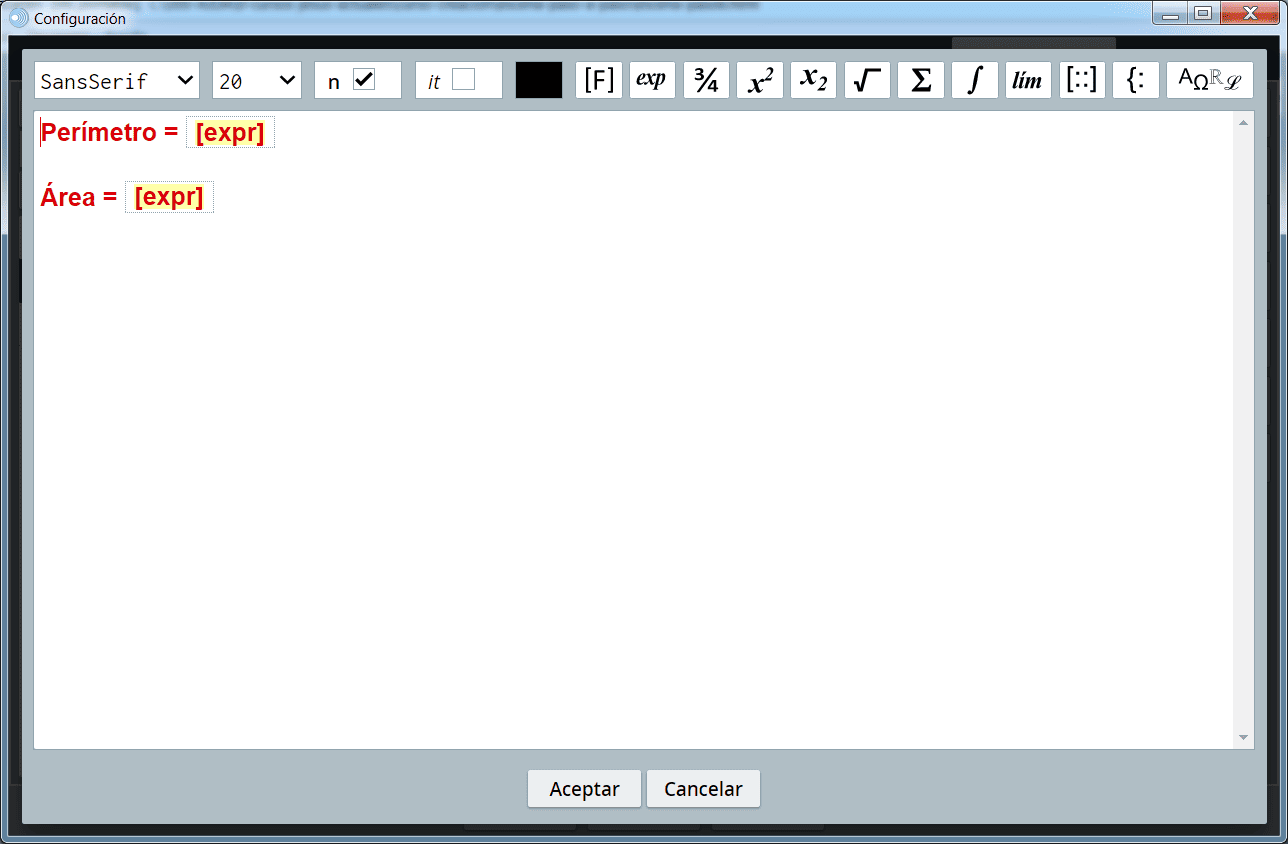Insert a matrix with the [::] icon
Screen dimensions: 1288x844
click(1082, 81)
